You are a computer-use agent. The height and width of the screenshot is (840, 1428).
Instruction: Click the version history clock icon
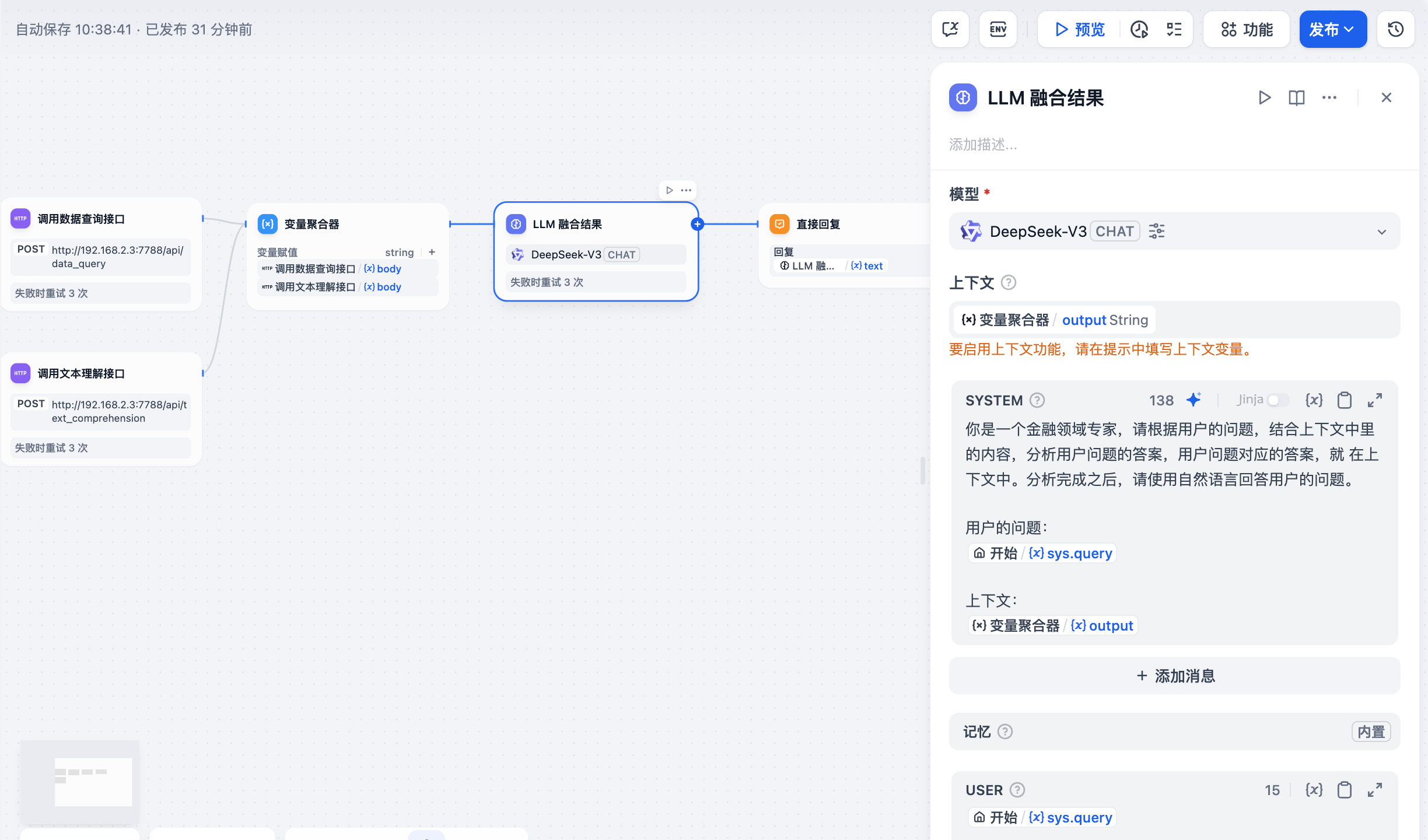tap(1395, 29)
